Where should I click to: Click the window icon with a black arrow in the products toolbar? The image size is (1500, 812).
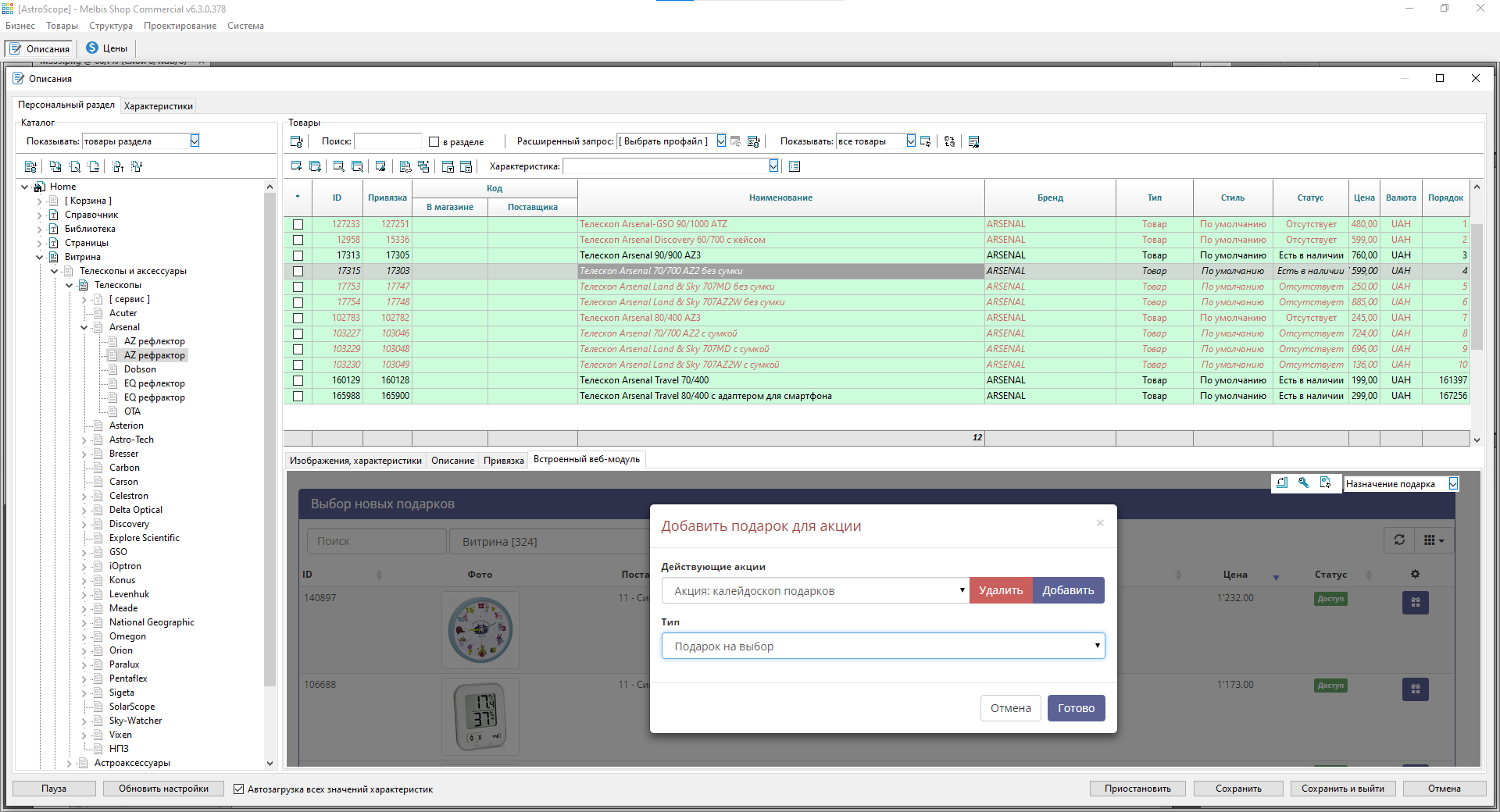click(x=380, y=166)
